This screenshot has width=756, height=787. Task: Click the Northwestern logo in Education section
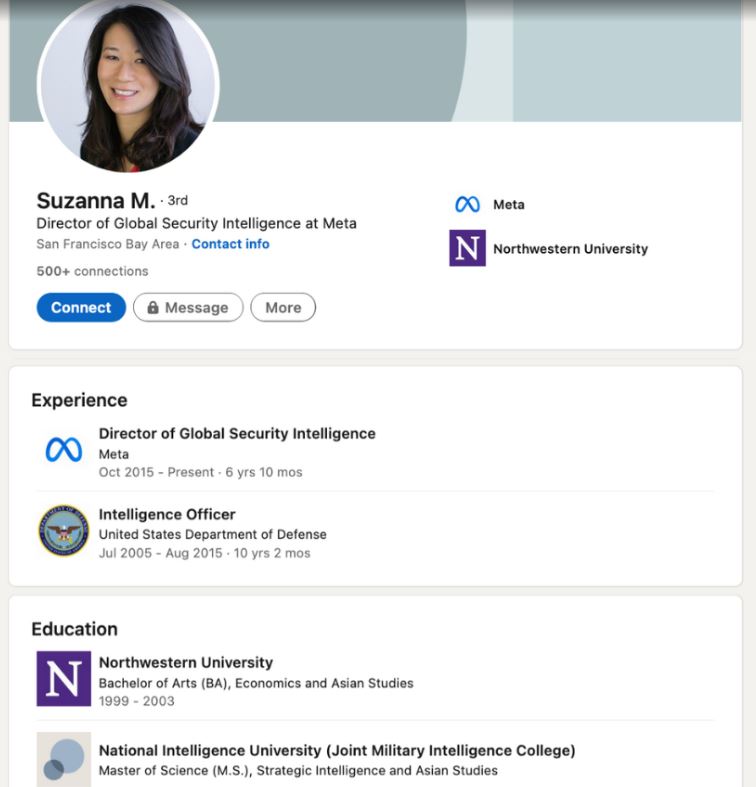[x=64, y=679]
